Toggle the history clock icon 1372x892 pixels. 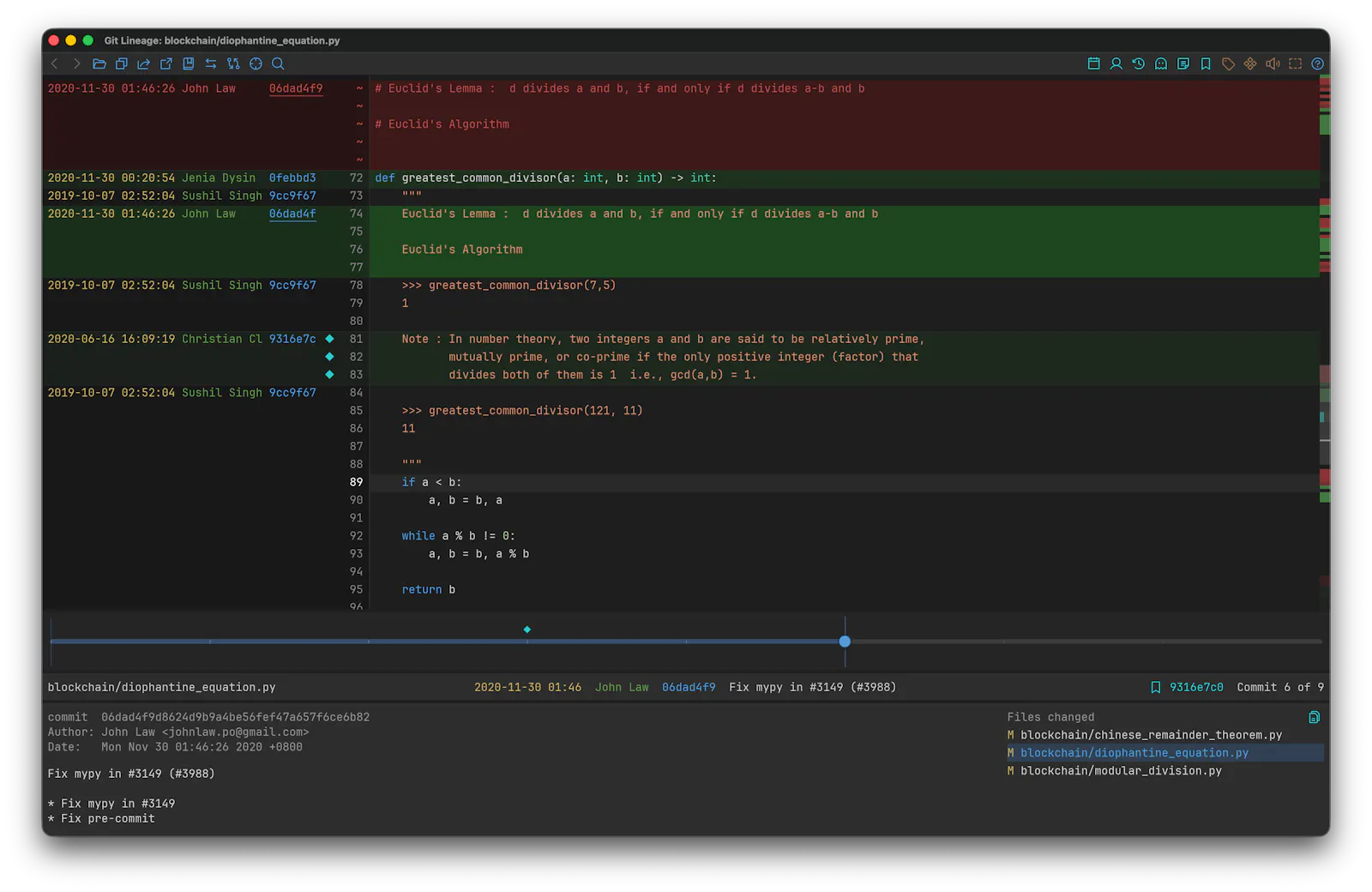(1139, 63)
